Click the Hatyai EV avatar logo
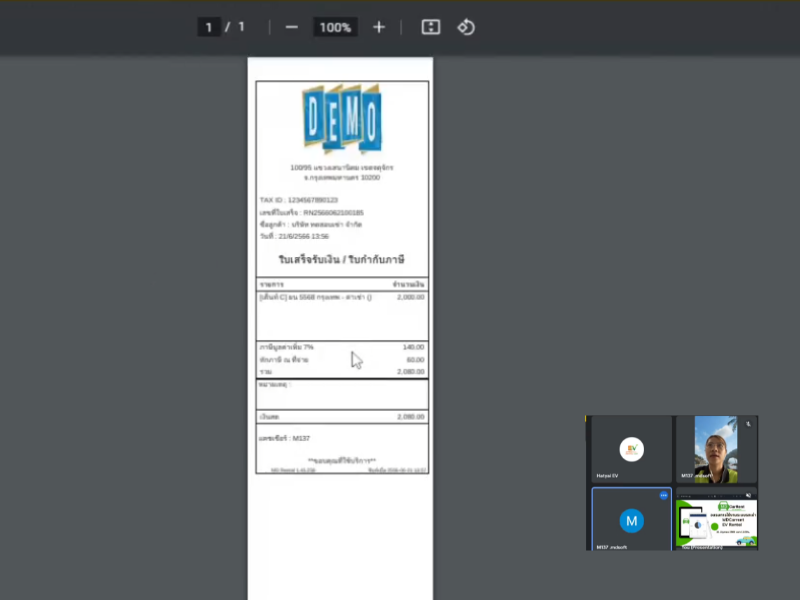Image resolution: width=800 pixels, height=600 pixels. [x=630, y=449]
